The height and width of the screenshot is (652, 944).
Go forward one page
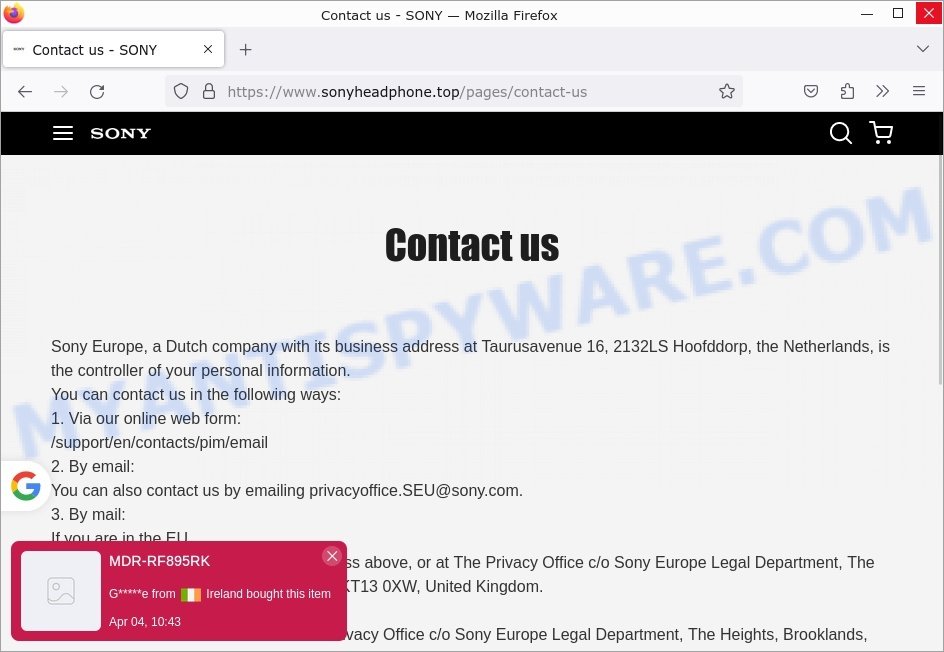point(61,92)
